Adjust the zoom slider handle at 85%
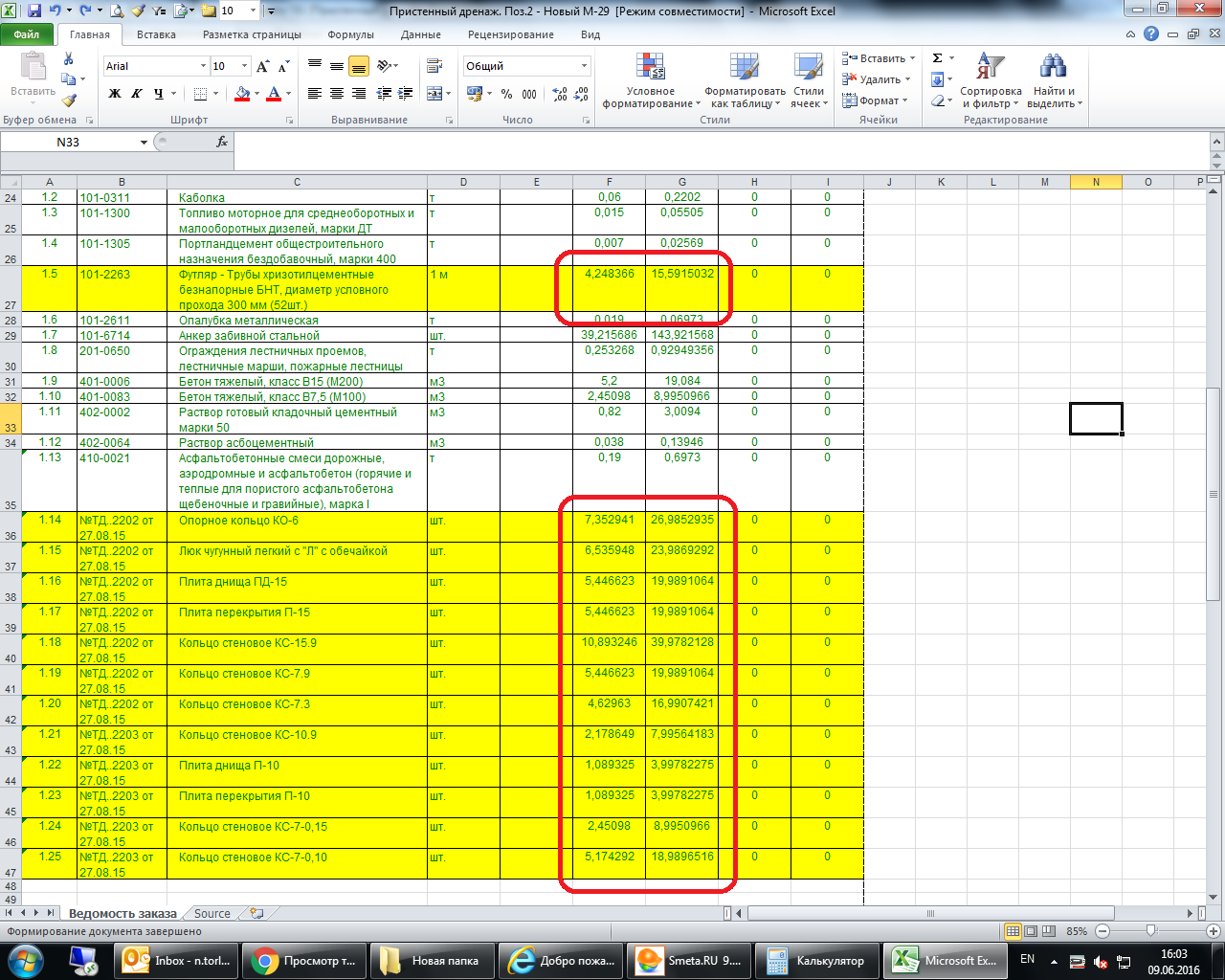Viewport: 1225px width, 980px height. point(1151,931)
